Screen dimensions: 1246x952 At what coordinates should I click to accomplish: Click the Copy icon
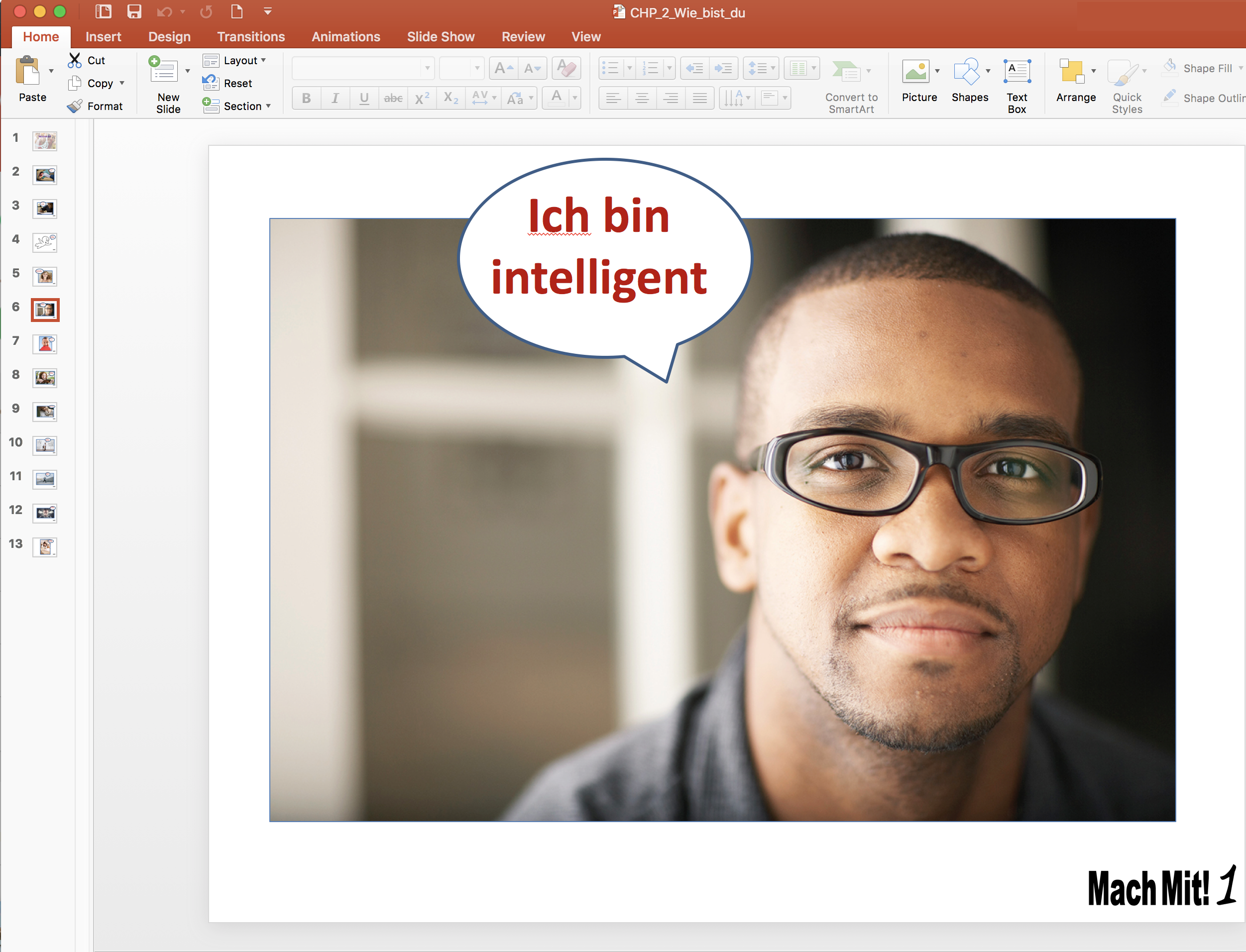click(x=75, y=83)
